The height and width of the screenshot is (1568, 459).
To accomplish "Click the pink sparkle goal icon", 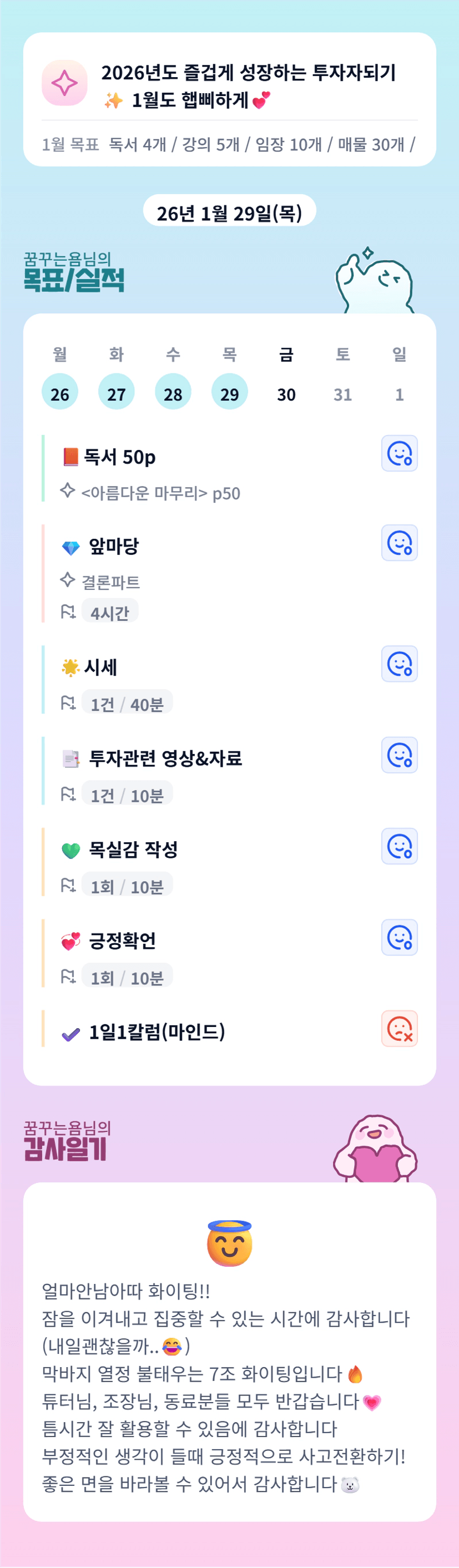I will 64,83.
